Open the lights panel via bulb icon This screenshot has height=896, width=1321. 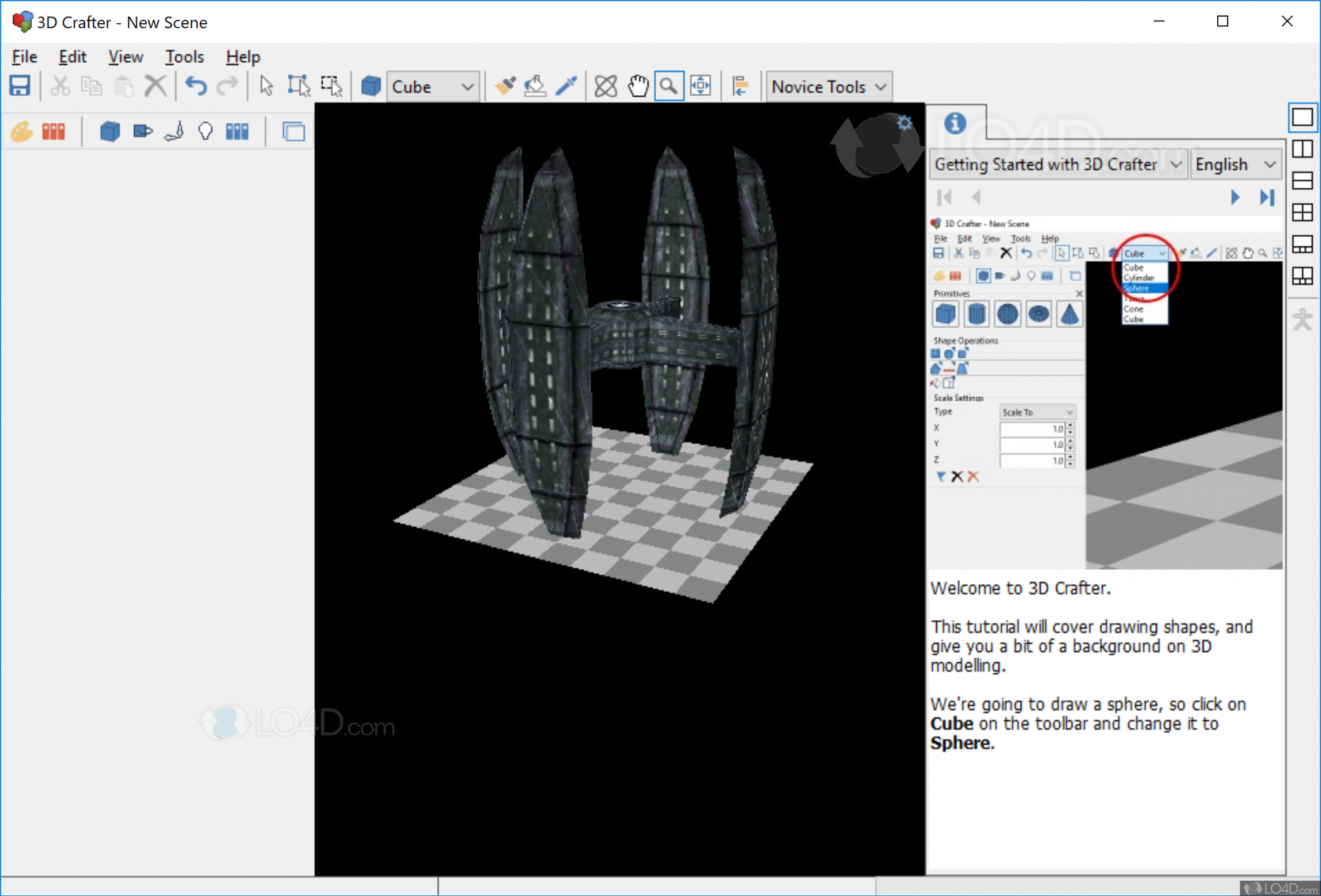[205, 131]
